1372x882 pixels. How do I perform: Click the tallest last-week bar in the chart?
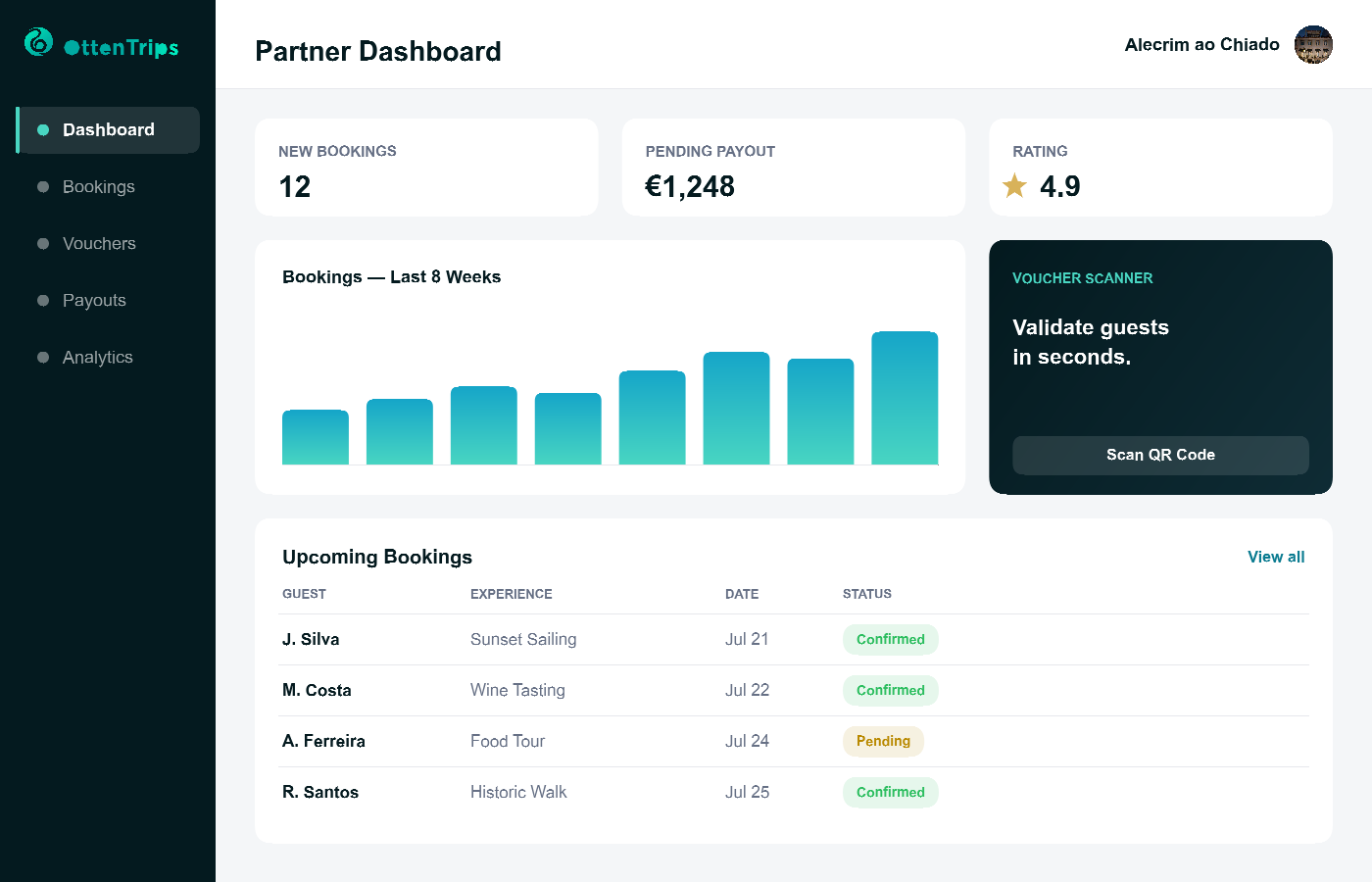click(905, 398)
